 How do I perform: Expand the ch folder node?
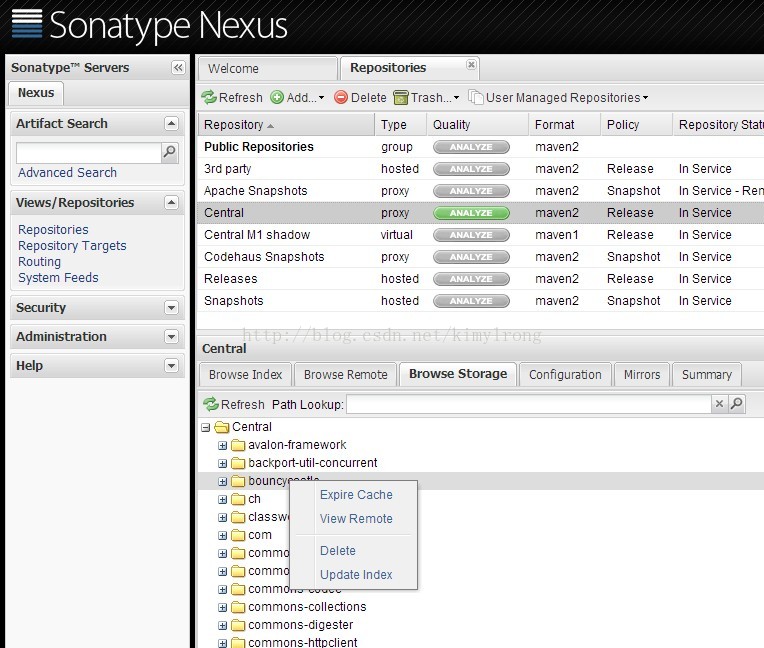[x=222, y=500]
